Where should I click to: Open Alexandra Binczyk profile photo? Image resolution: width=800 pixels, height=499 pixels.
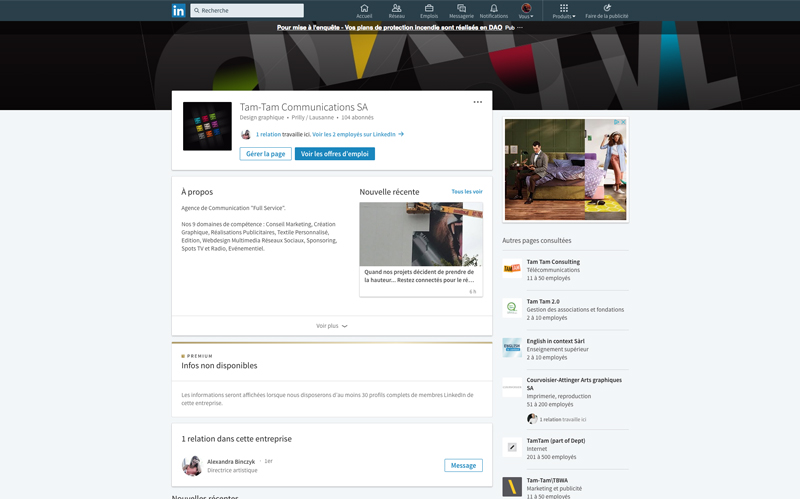pos(192,466)
